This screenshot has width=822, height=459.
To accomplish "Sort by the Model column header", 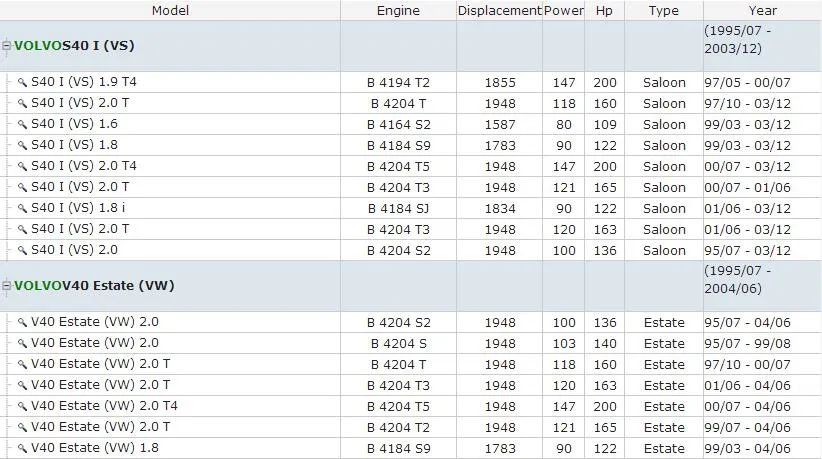I will click(170, 10).
